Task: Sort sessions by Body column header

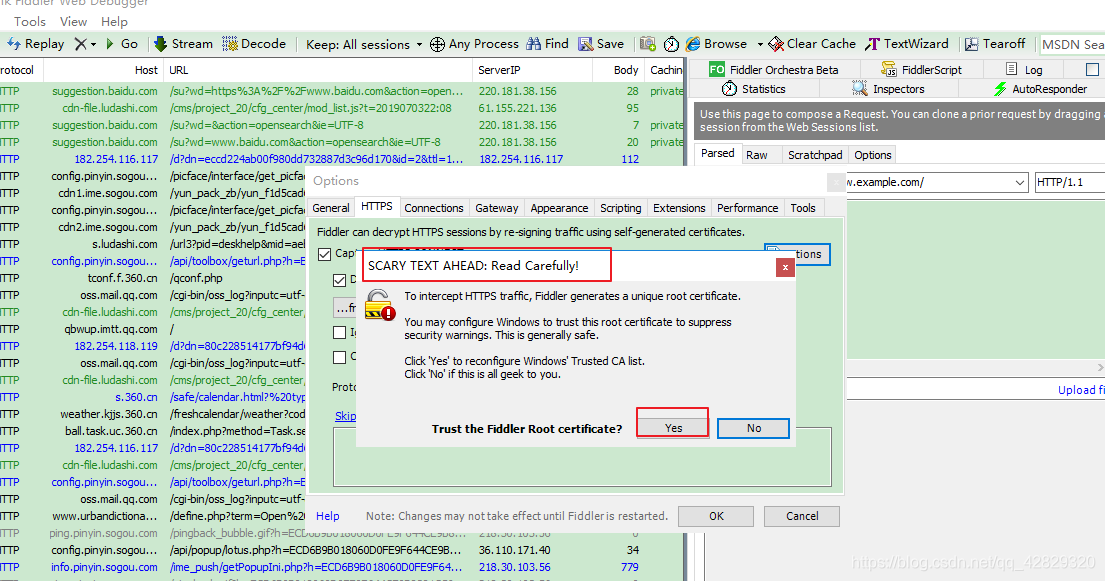Action: point(619,70)
